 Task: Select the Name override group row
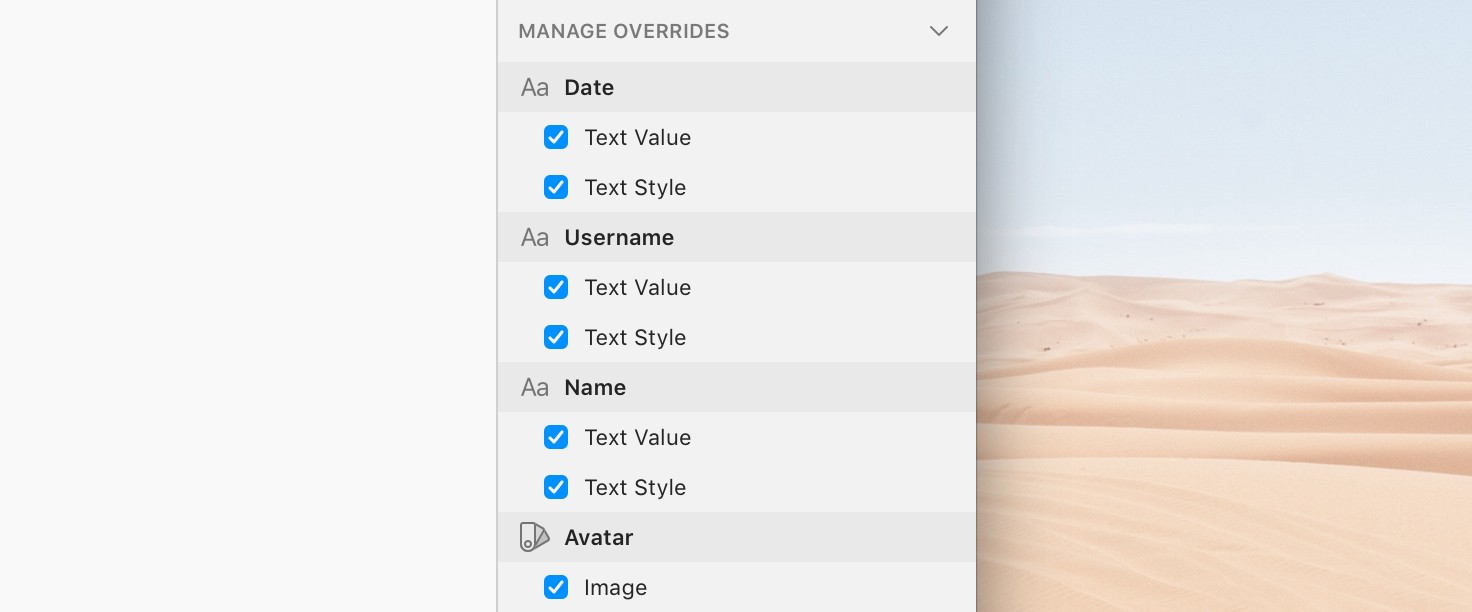tap(736, 387)
